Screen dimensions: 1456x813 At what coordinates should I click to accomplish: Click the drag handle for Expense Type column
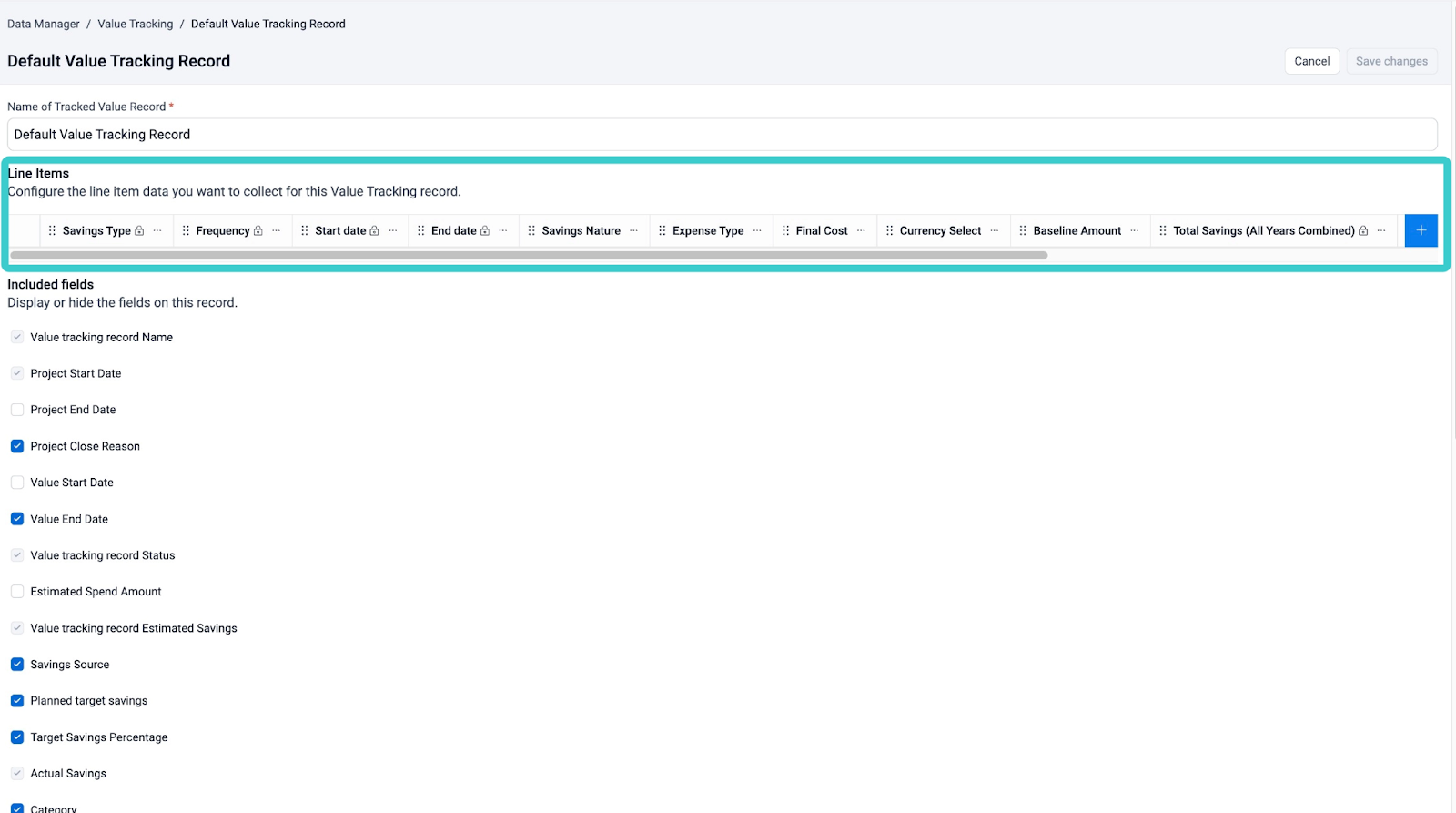point(662,231)
